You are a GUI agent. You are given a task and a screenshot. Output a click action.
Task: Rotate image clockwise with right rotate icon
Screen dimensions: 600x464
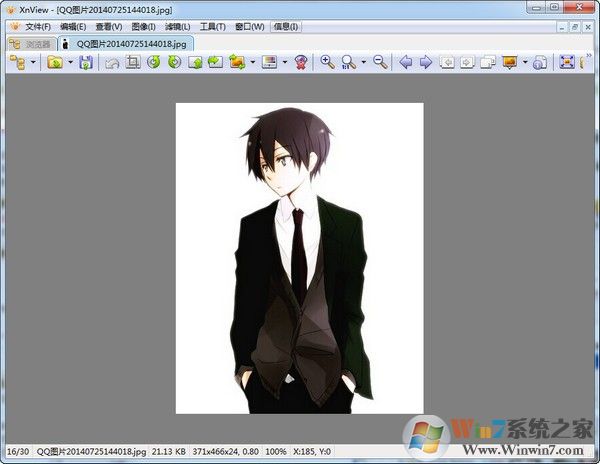coord(174,62)
